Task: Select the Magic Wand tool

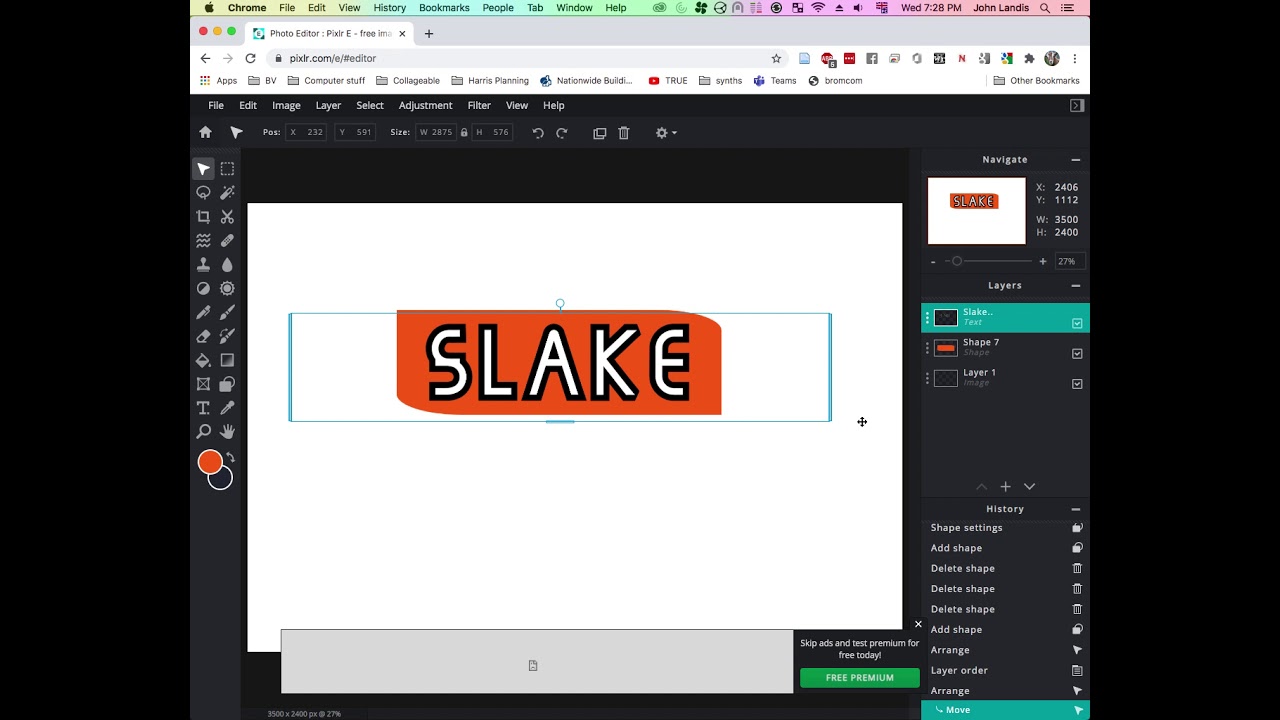Action: 227,192
